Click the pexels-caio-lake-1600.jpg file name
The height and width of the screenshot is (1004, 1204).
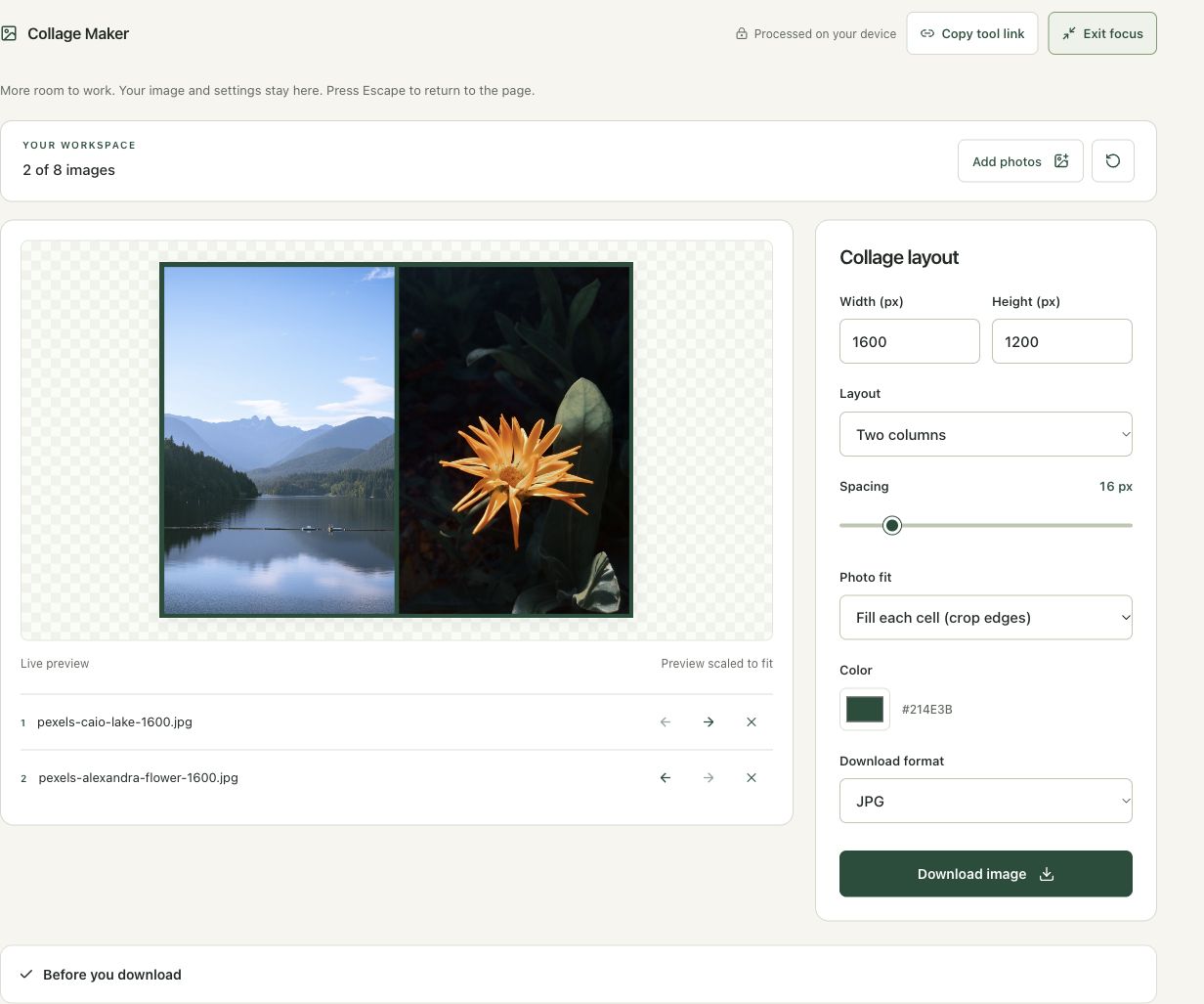click(114, 722)
